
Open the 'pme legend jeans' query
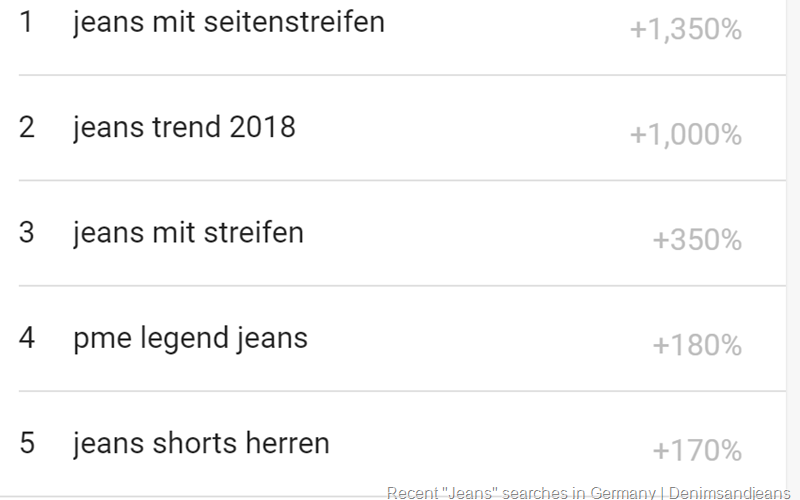(x=190, y=339)
